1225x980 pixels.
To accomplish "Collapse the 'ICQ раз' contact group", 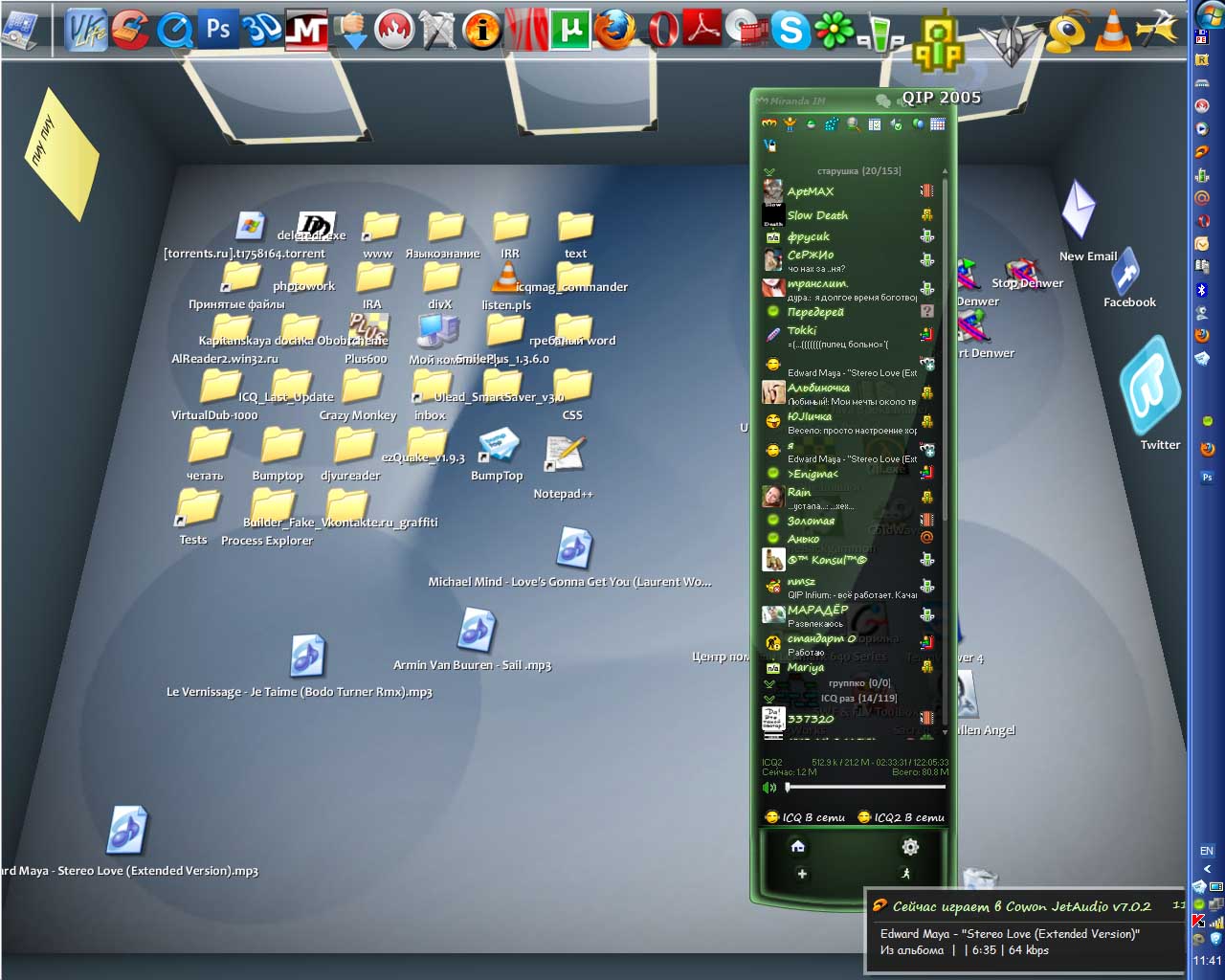I will coord(769,699).
